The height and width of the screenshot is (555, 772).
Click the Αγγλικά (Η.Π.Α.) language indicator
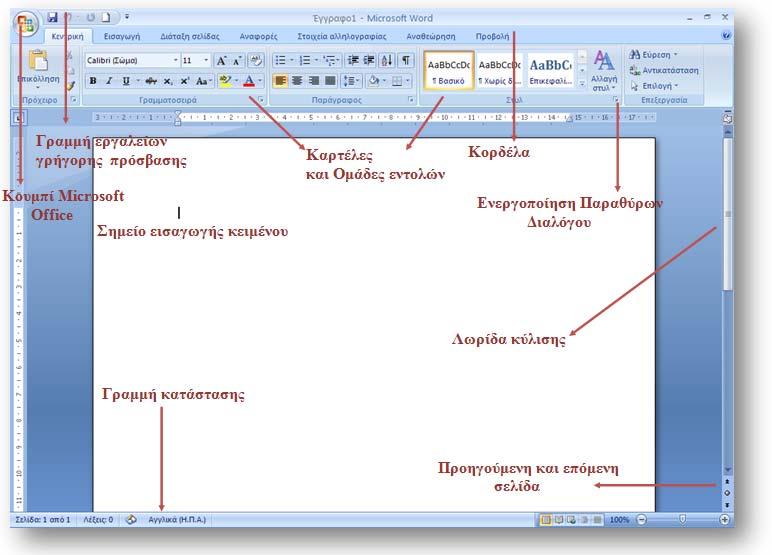coord(177,520)
